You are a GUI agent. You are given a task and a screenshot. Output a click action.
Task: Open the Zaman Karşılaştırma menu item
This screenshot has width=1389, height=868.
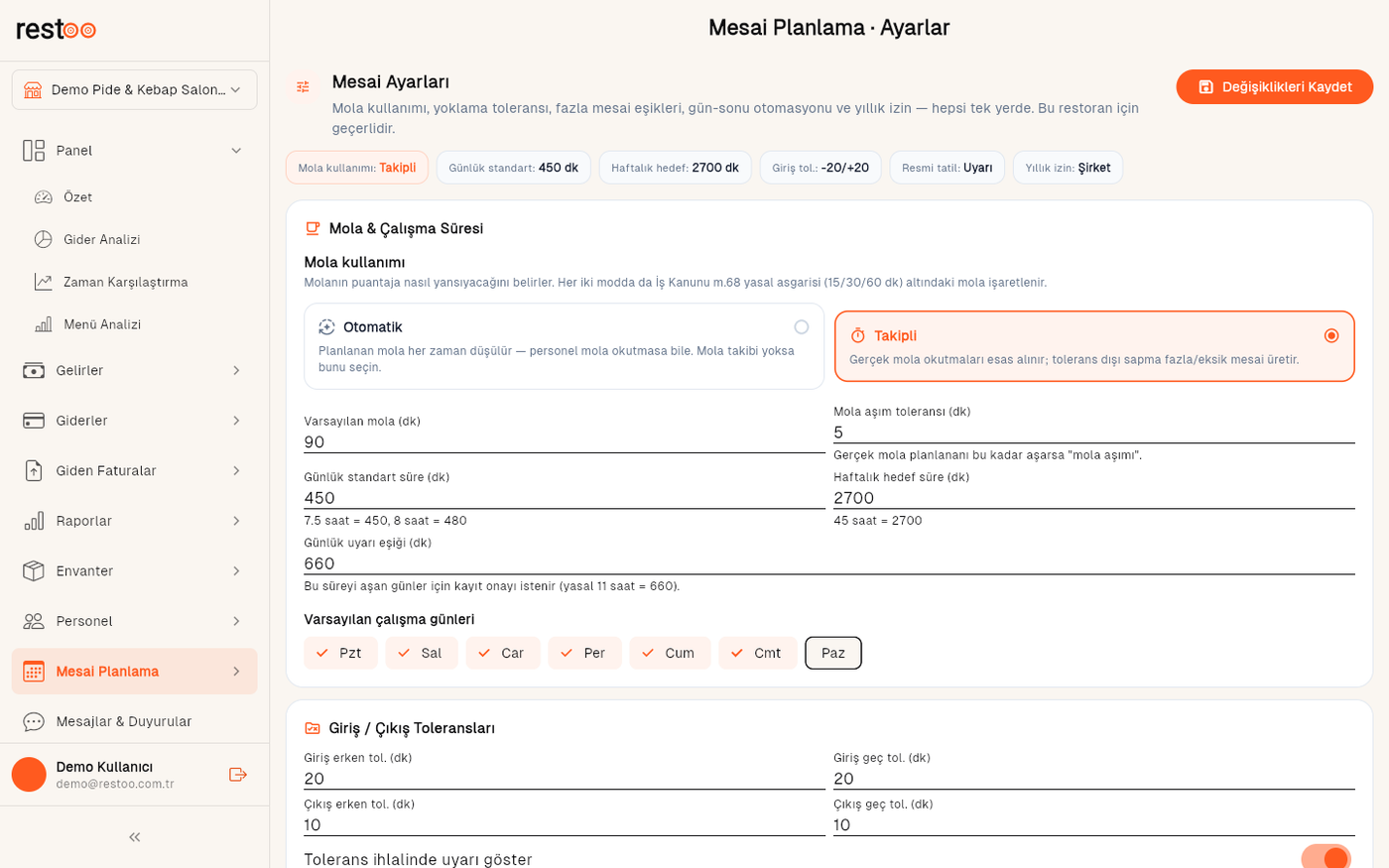pyautogui.click(x=135, y=282)
